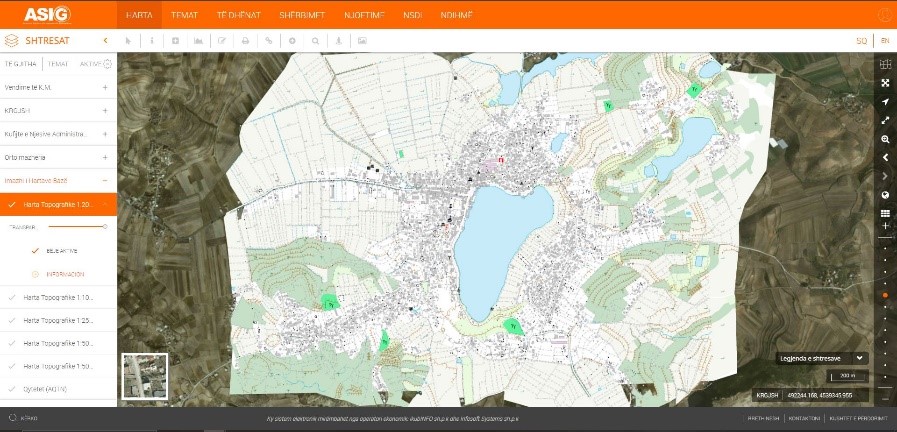The width and height of the screenshot is (897, 432).
Task: Expand the KRGJSH layer group
Action: coord(105,110)
